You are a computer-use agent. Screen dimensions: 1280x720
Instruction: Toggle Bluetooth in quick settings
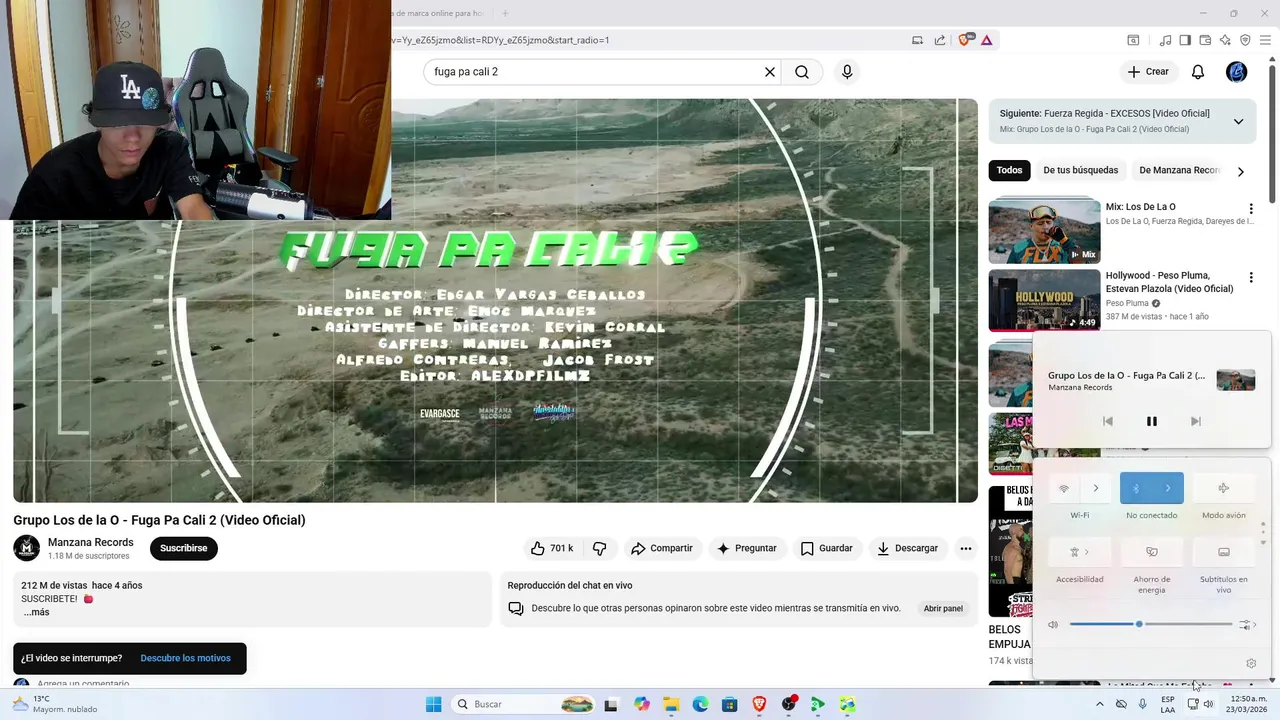click(x=1136, y=488)
